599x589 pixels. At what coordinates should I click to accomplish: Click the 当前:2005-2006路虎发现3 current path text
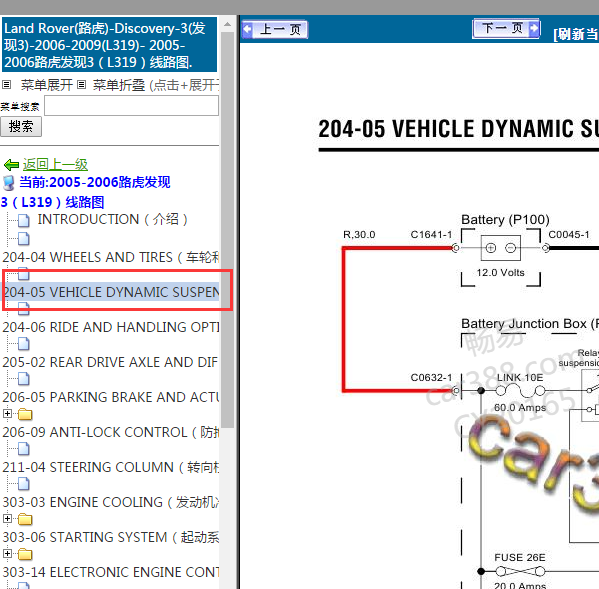click(86, 192)
